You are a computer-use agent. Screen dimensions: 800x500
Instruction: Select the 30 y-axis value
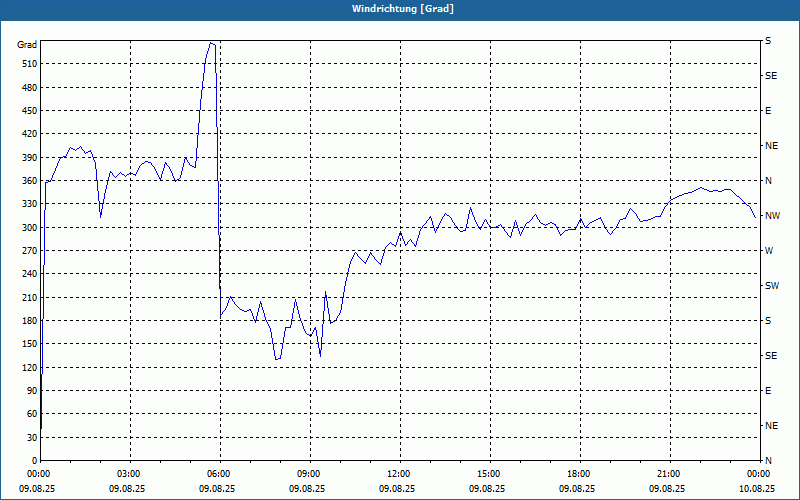[x=32, y=437]
